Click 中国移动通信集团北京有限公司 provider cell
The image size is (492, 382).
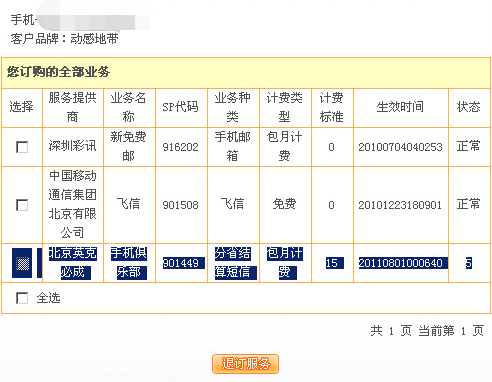pos(73,205)
